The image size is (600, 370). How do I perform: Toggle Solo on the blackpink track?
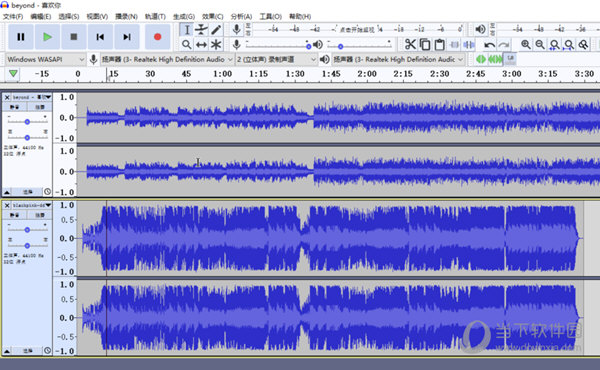point(39,215)
